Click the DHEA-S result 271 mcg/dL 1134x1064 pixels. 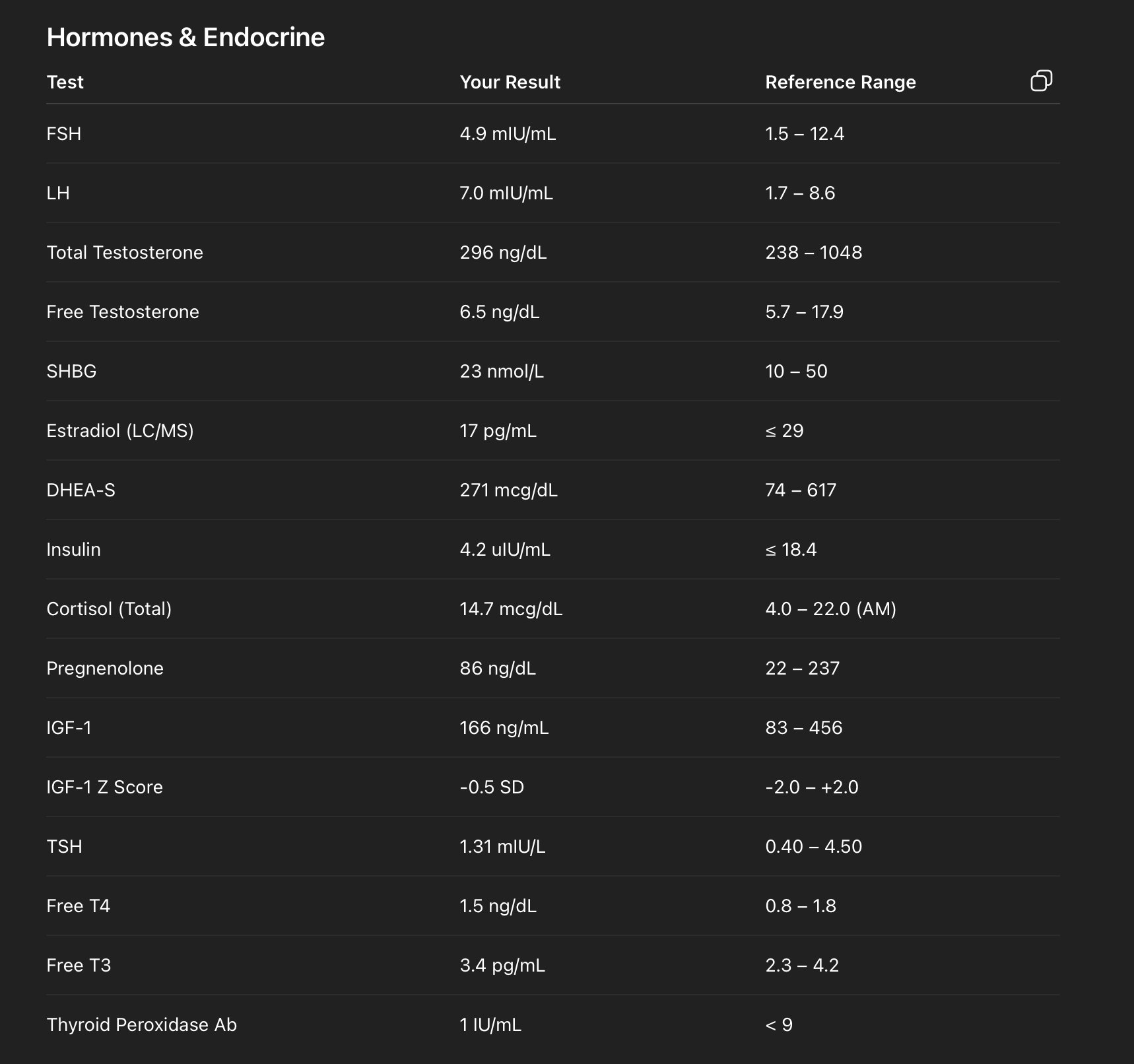(x=508, y=490)
